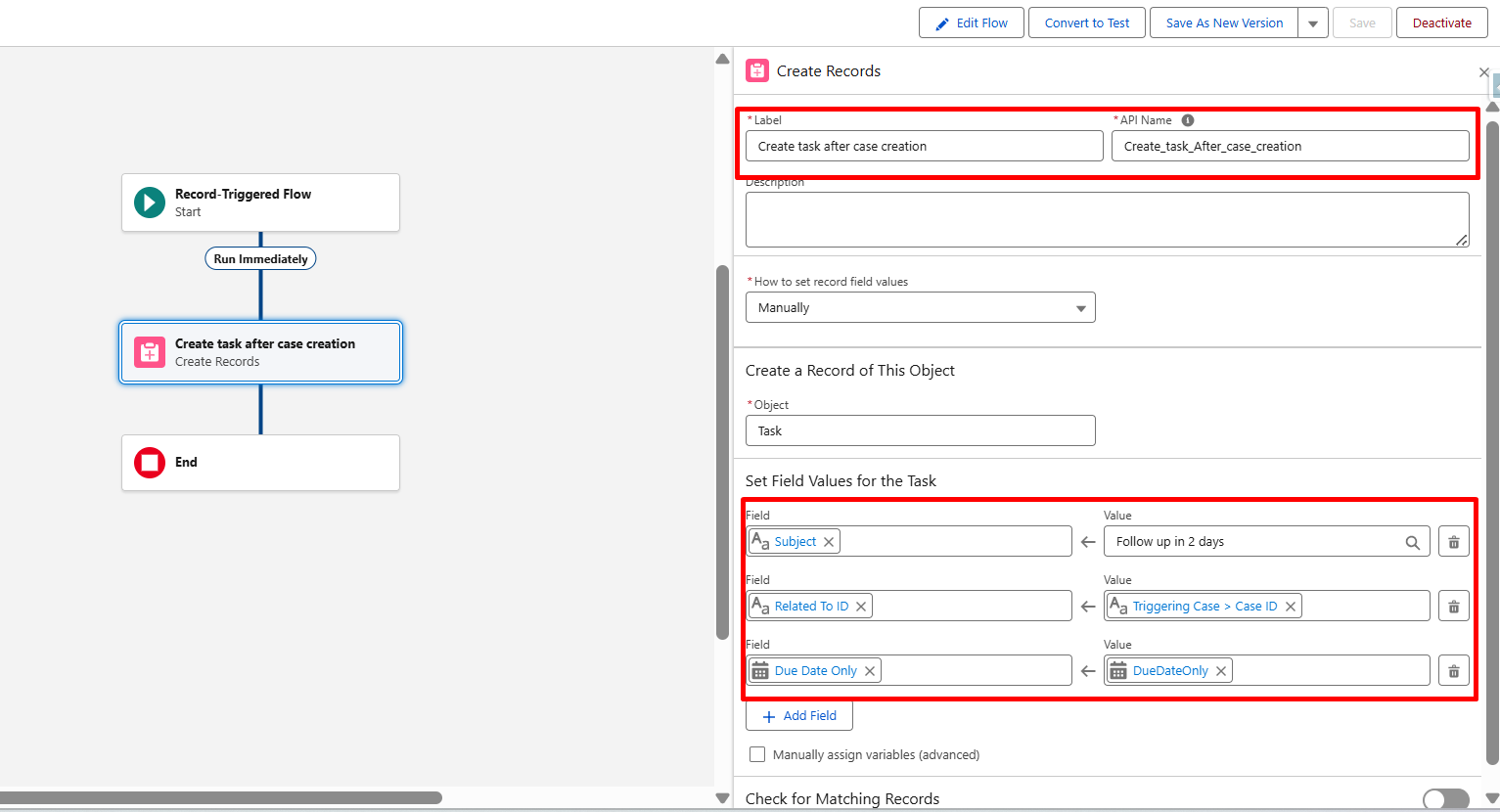Check Manually assign variables (advanced)
This screenshot has height=812, width=1500.
pyautogui.click(x=757, y=754)
